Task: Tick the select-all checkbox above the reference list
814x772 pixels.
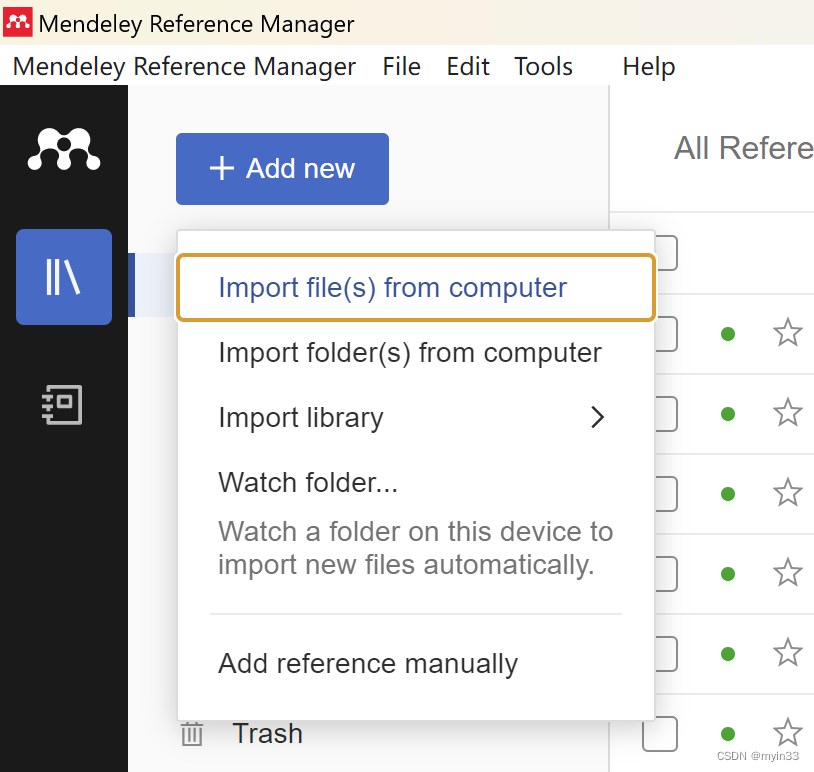Action: (x=667, y=253)
